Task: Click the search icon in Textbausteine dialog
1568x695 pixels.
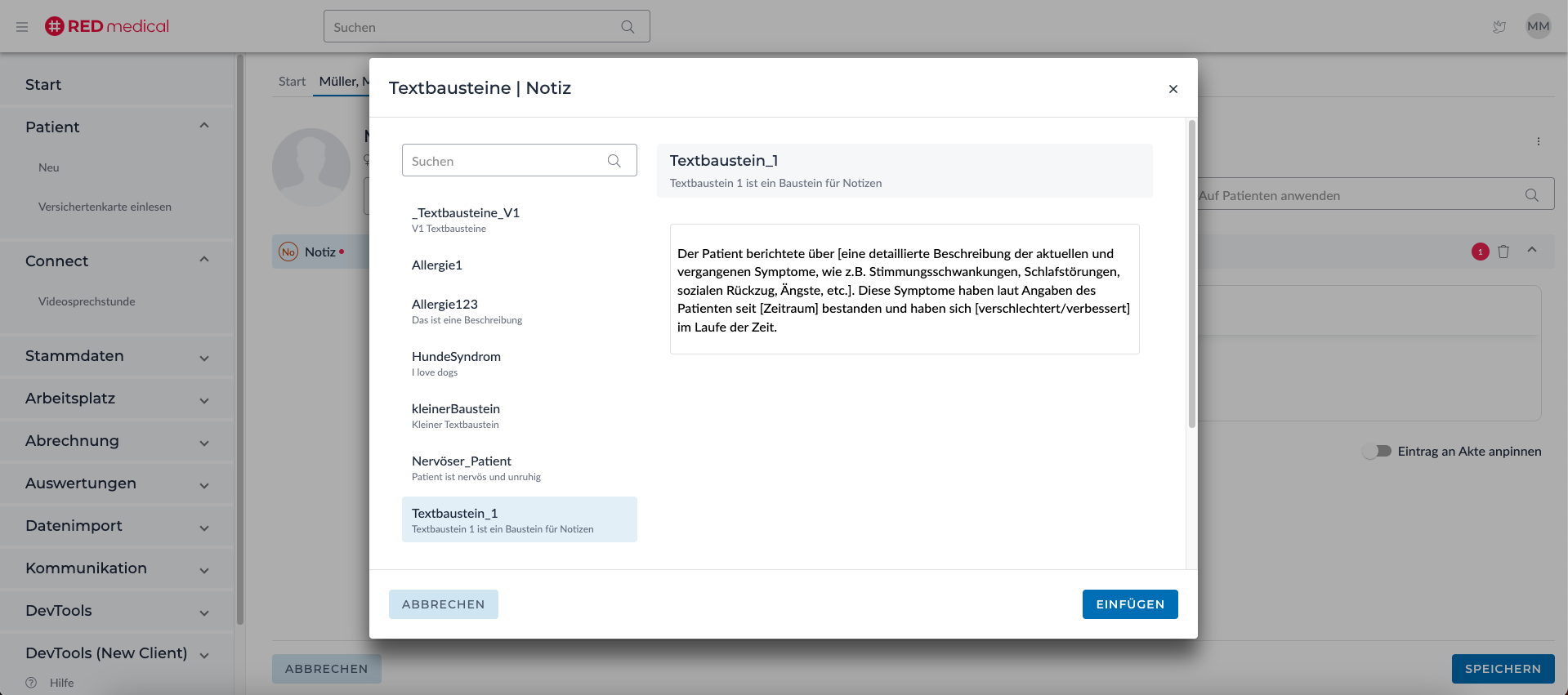Action: click(x=614, y=161)
